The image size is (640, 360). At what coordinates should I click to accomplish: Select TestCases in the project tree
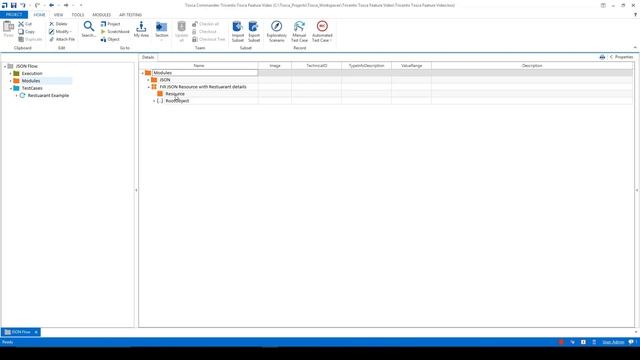click(x=32, y=88)
